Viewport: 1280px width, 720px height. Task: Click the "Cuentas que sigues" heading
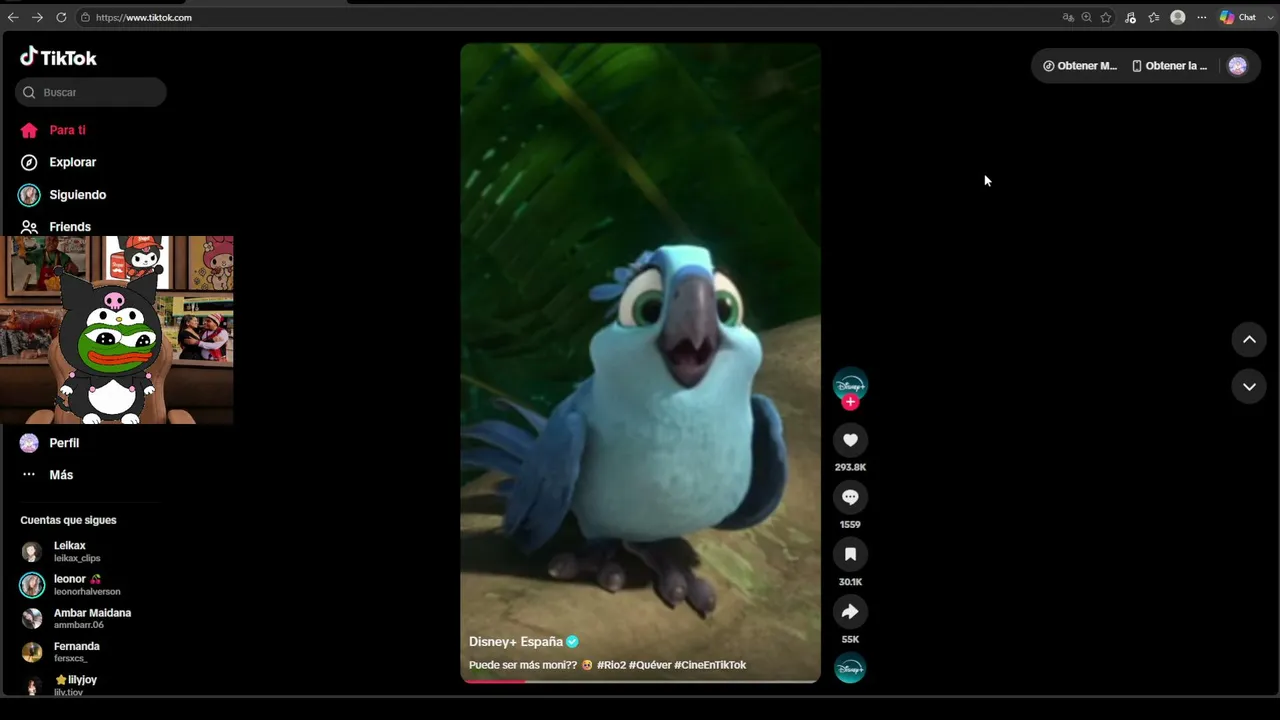point(68,520)
